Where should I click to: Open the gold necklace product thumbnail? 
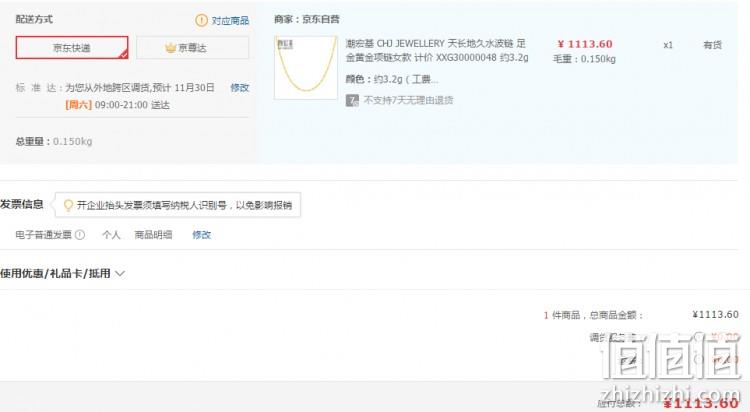click(x=306, y=67)
